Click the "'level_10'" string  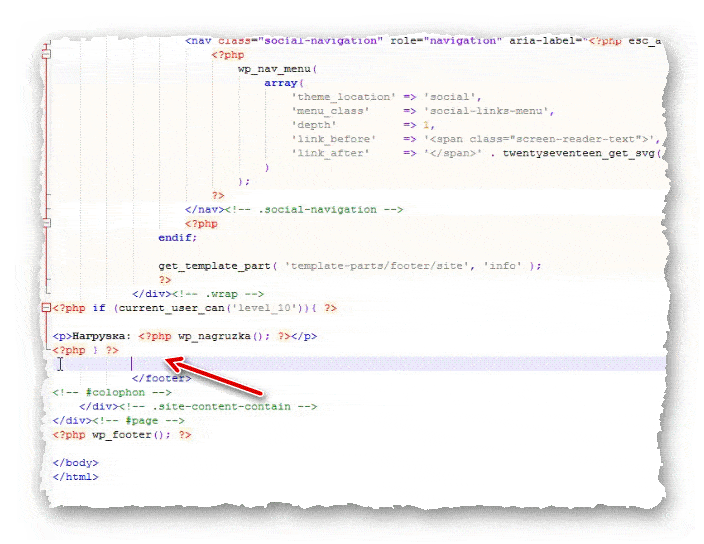(264, 308)
